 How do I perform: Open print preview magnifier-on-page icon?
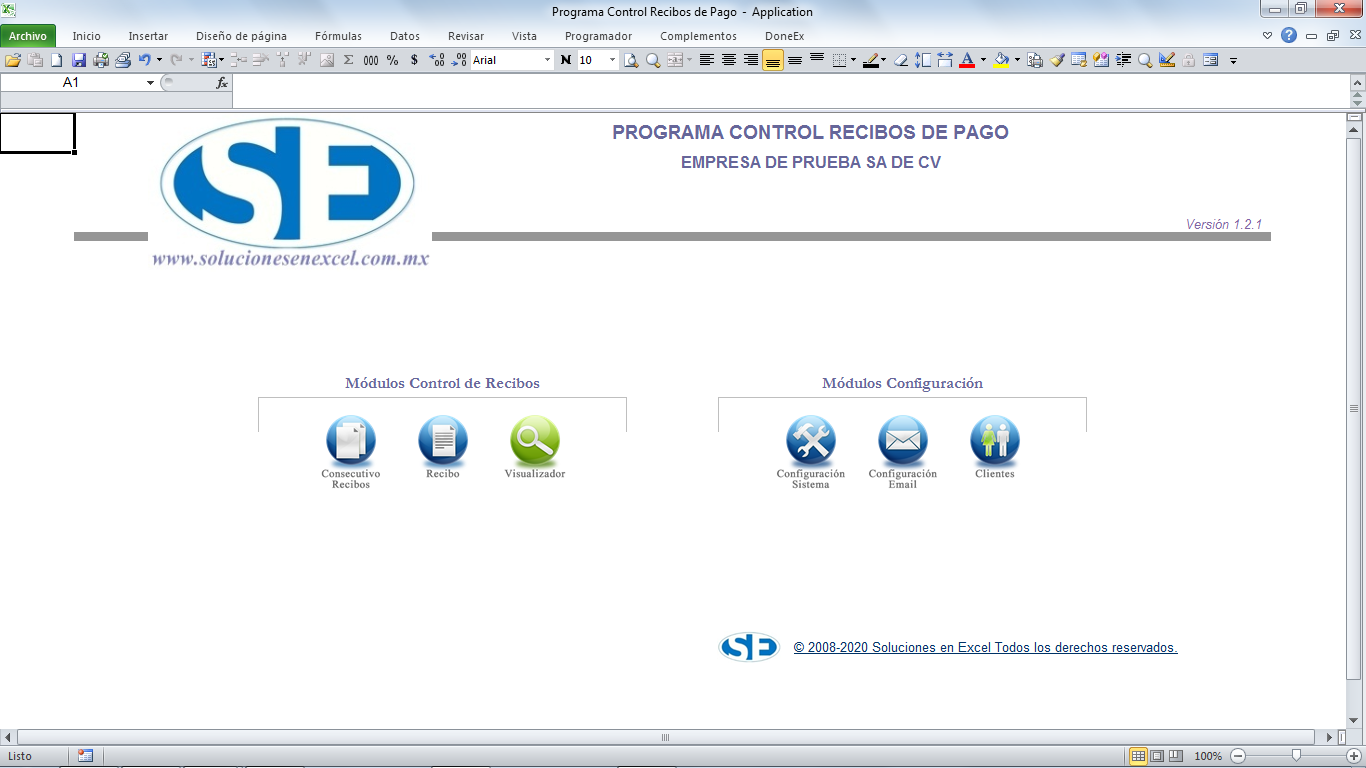click(x=631, y=60)
